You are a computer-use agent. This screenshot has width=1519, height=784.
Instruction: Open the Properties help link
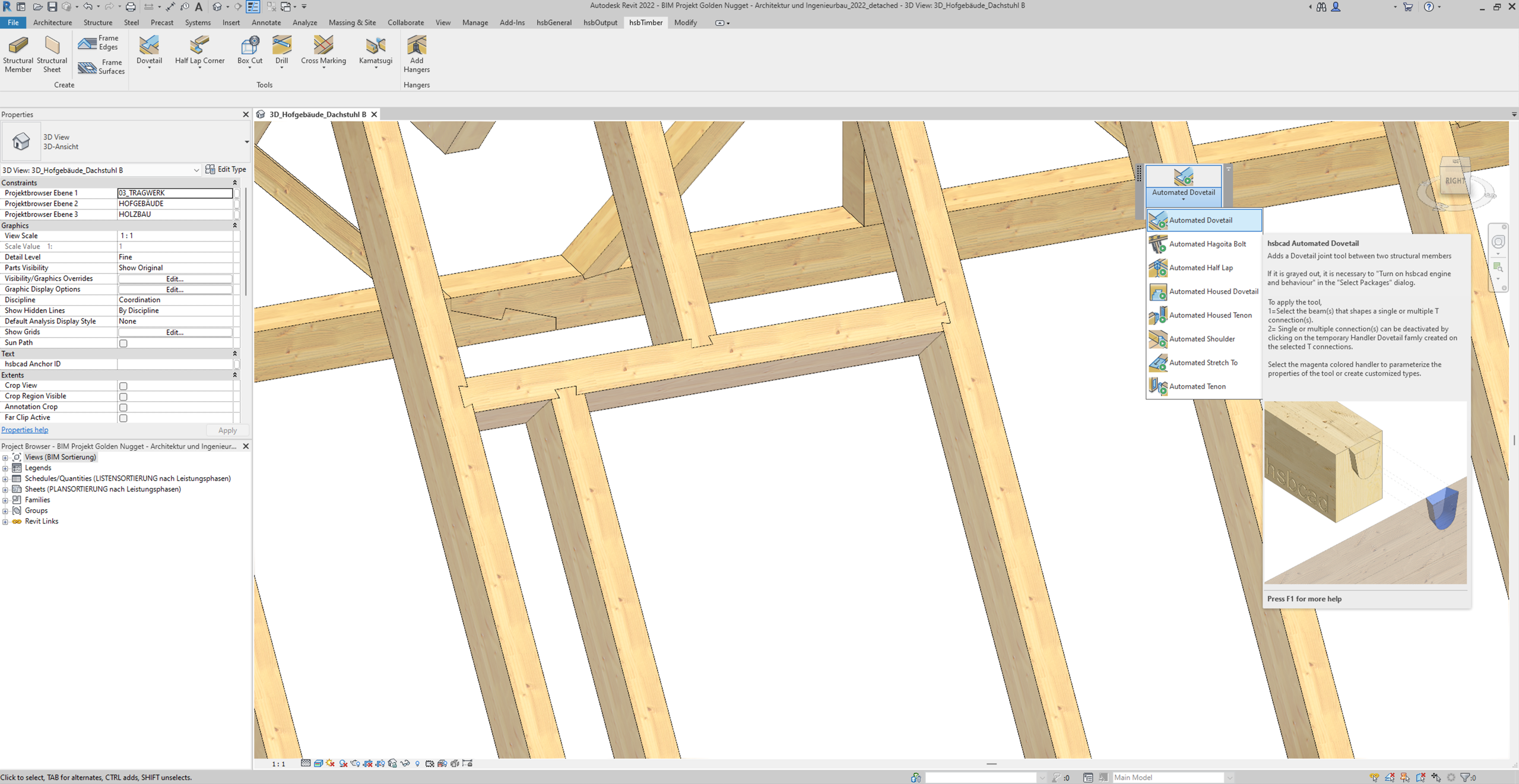point(25,430)
